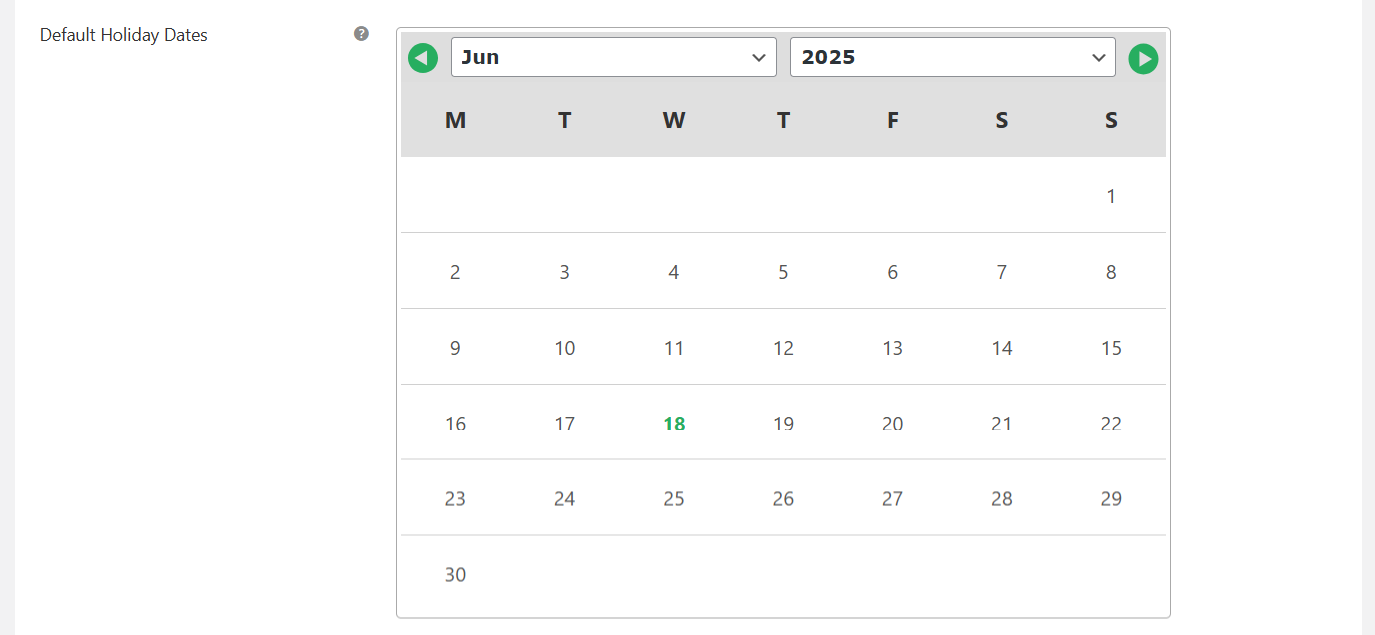The image size is (1375, 635).
Task: Choose June 7 Saturday date
Action: [1002, 272]
